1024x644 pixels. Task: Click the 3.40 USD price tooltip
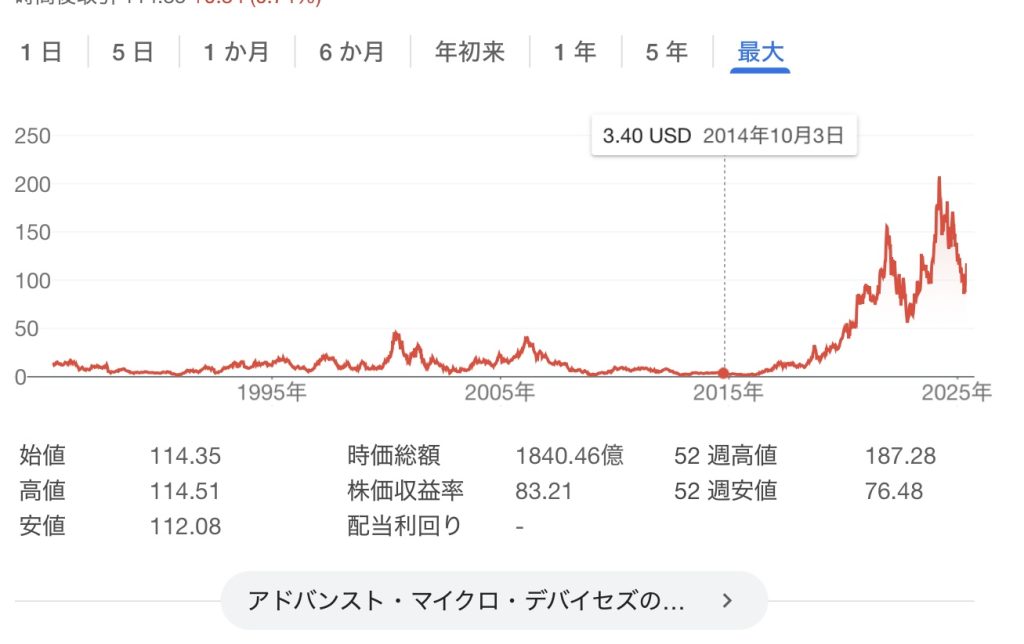[724, 136]
